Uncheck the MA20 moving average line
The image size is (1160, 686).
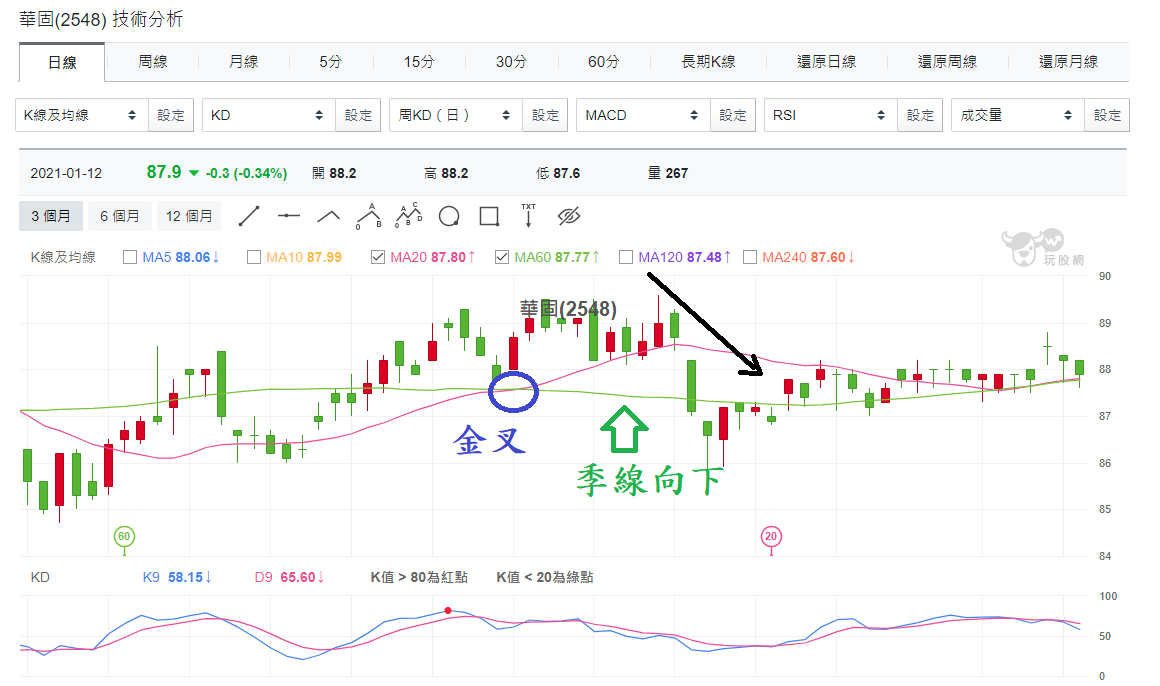378,257
